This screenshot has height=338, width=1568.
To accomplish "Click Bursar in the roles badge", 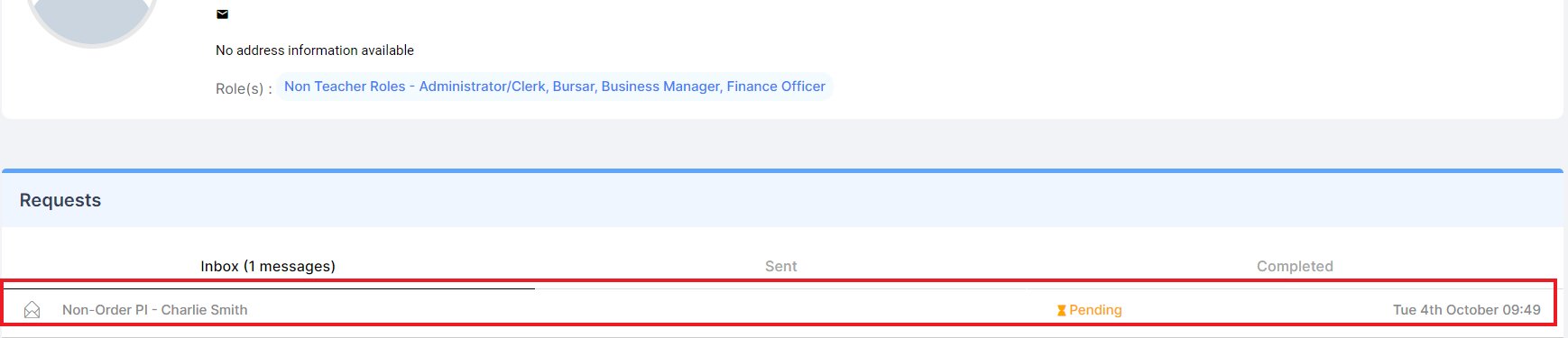I will [x=573, y=87].
